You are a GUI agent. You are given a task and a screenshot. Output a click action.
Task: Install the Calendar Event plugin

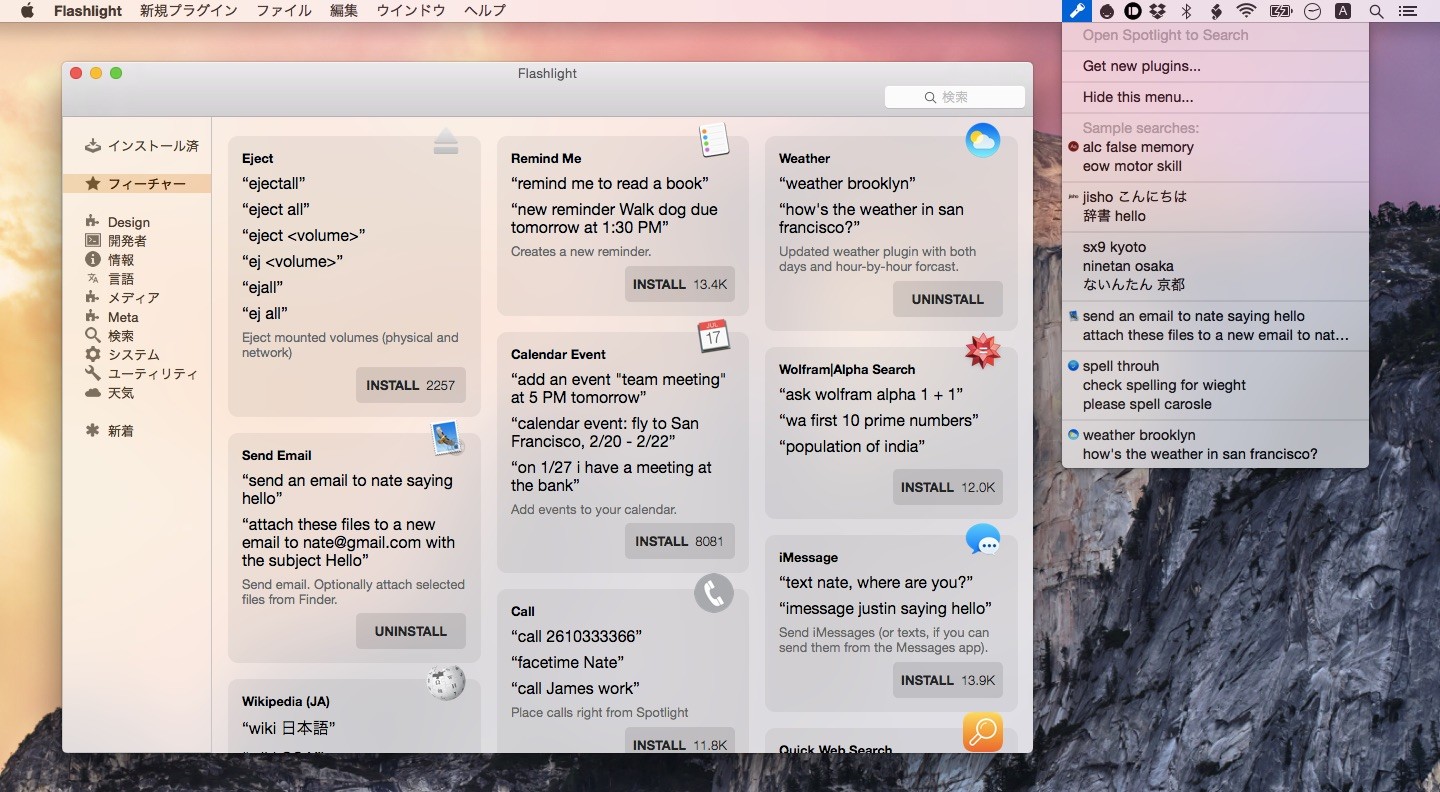click(x=680, y=541)
